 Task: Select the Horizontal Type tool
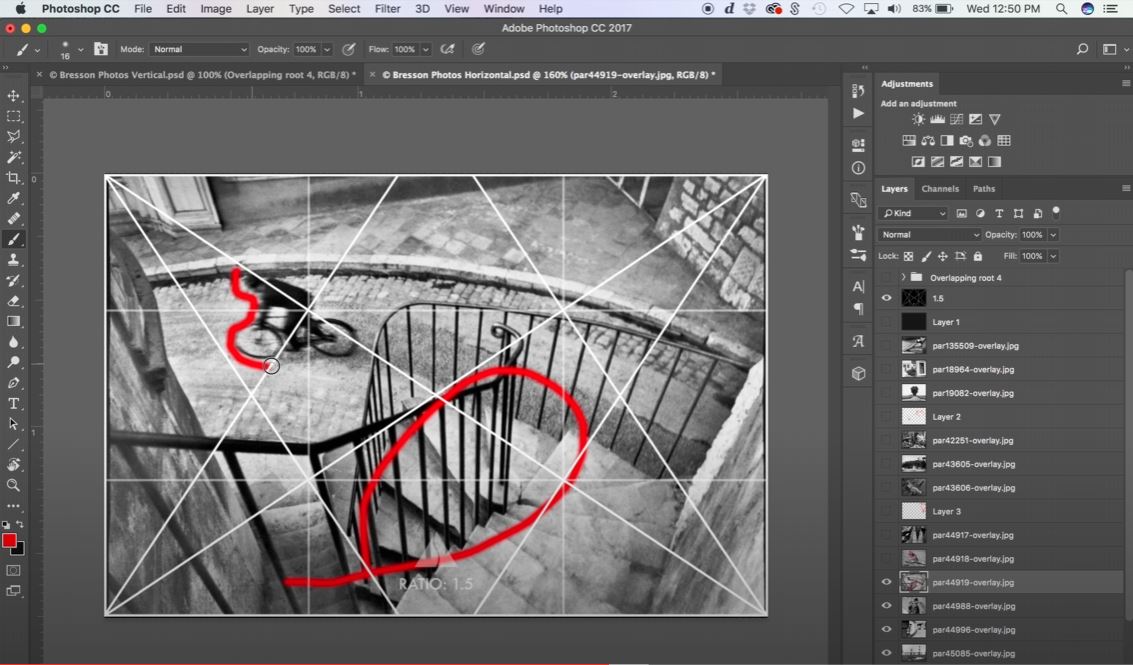tap(13, 403)
